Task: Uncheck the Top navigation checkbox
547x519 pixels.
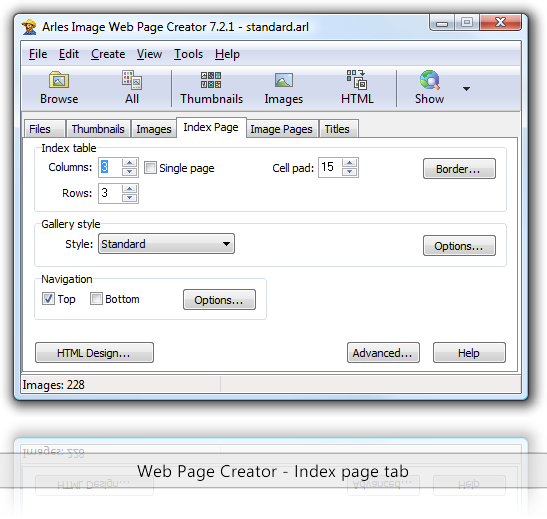Action: point(48,299)
